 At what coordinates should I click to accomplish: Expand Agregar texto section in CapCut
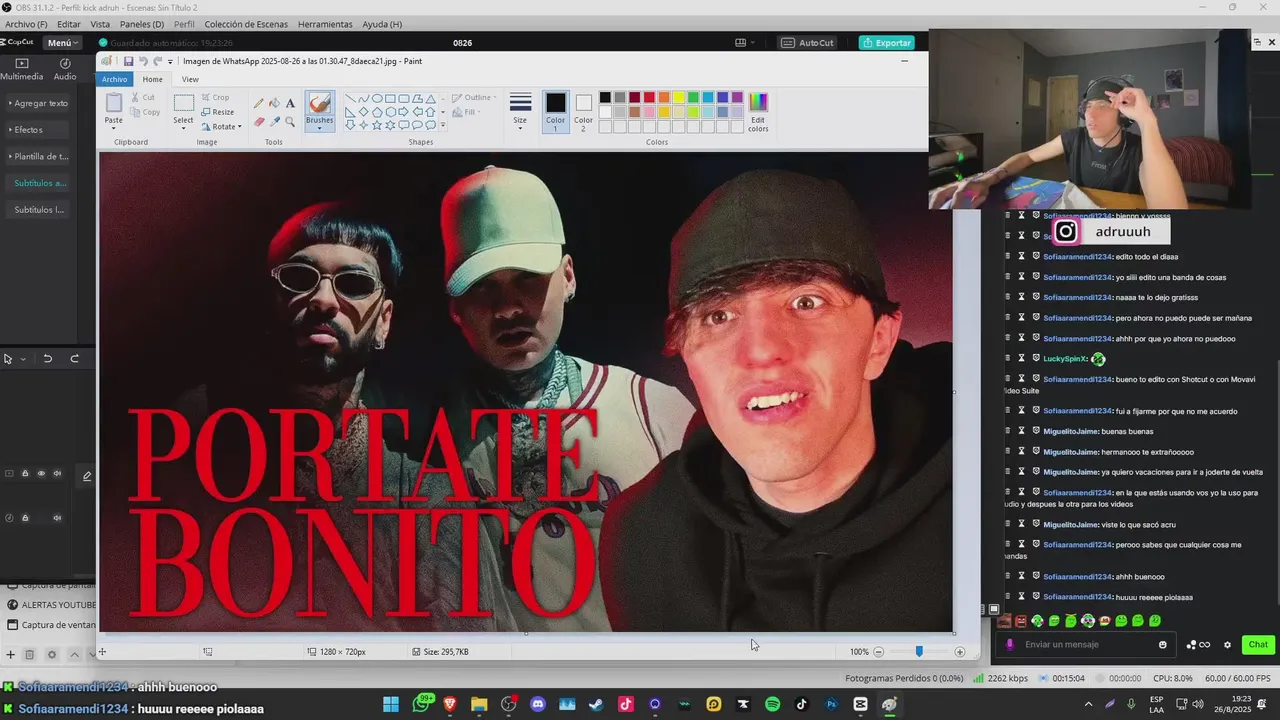tap(39, 103)
